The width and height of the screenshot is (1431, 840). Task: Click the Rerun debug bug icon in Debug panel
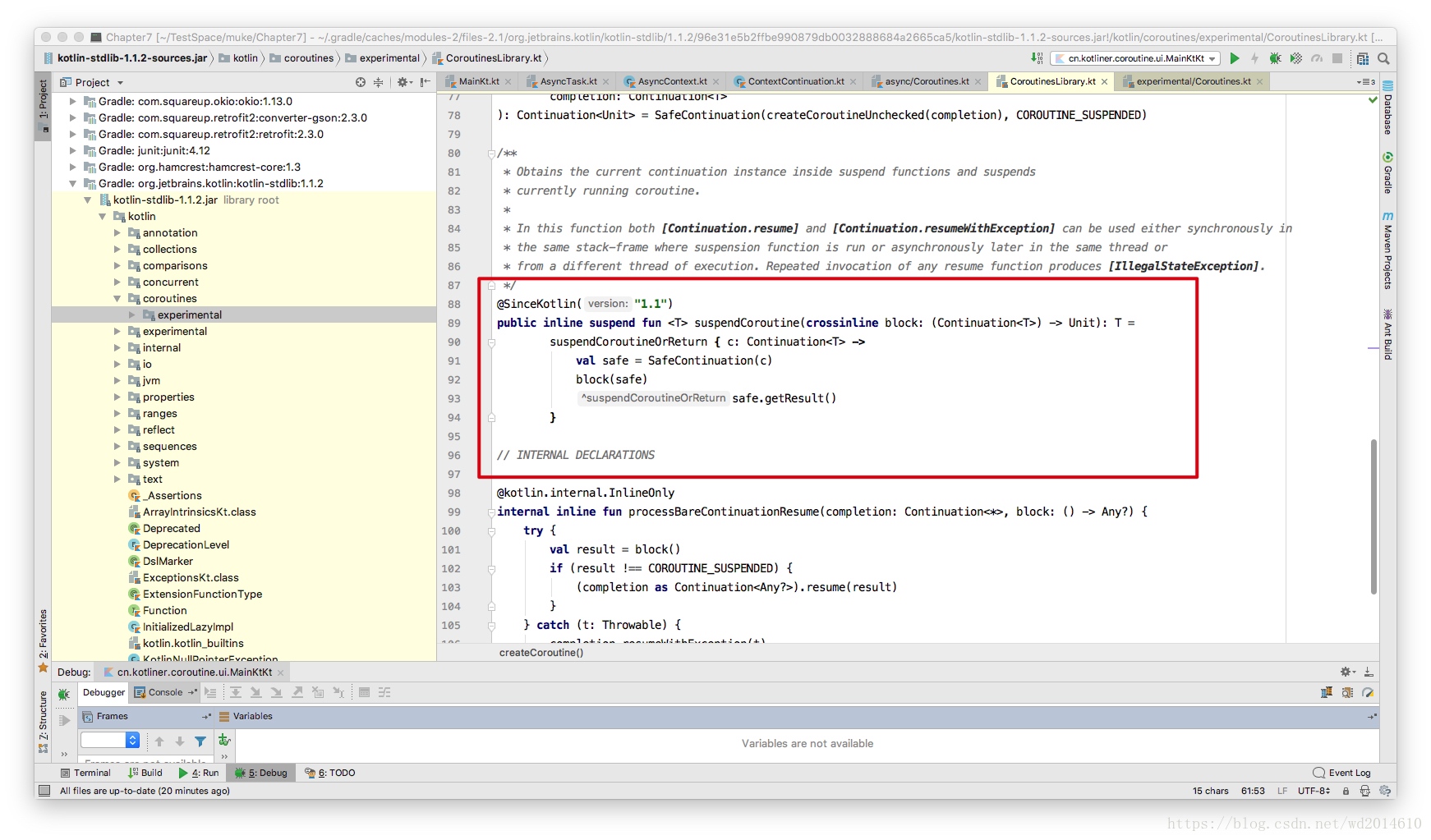(63, 695)
